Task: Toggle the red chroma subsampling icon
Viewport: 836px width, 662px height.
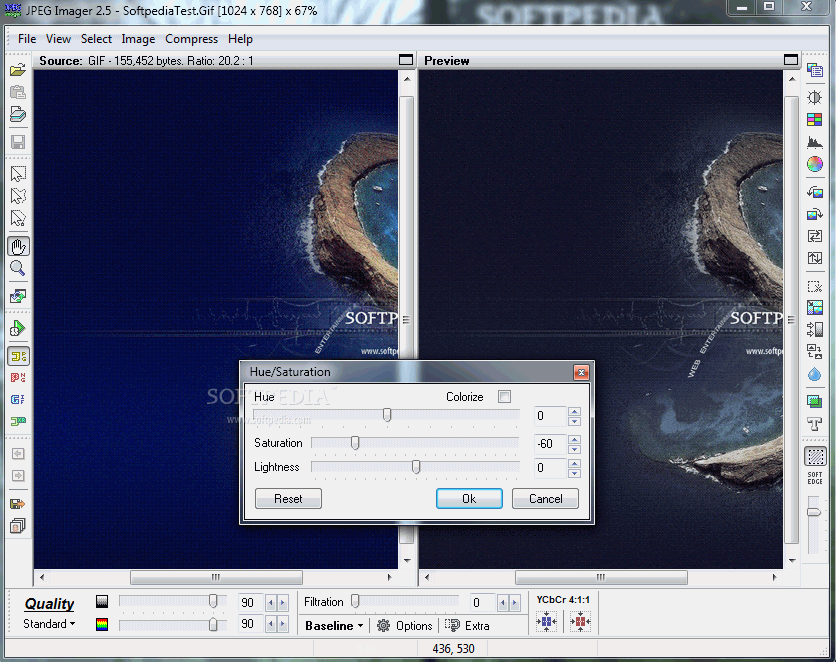Action: pyautogui.click(x=580, y=621)
